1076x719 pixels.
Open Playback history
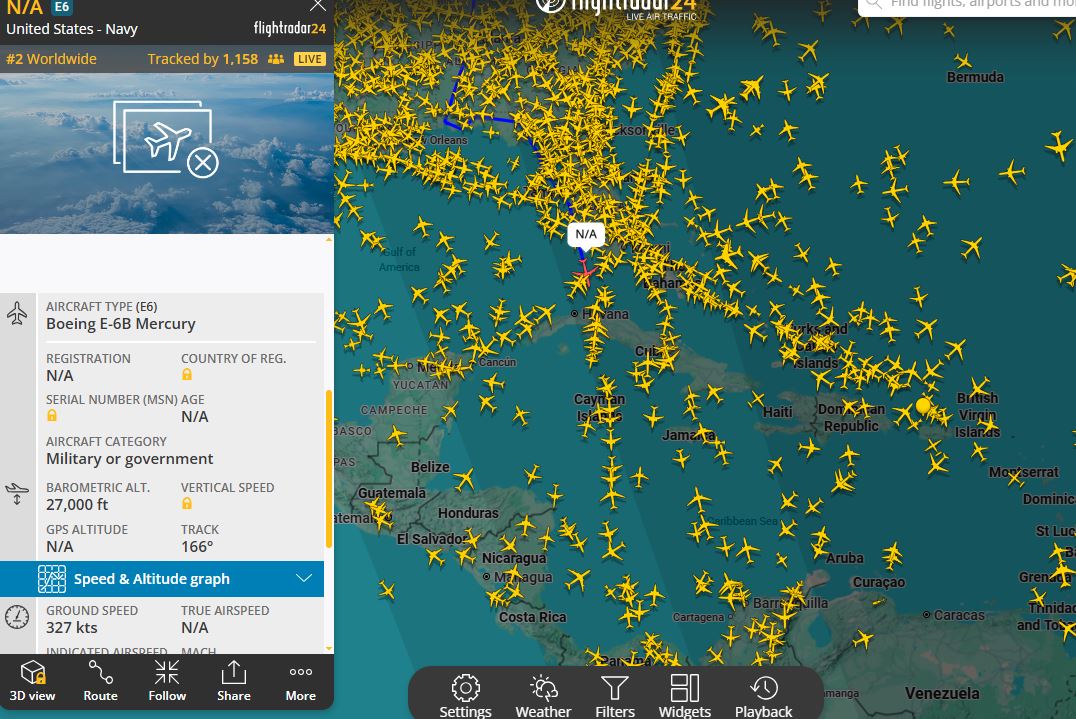point(764,696)
